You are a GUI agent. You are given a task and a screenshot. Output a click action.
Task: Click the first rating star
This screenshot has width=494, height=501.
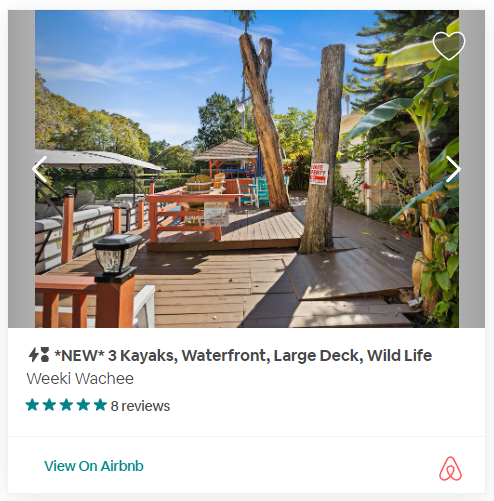coord(32,405)
